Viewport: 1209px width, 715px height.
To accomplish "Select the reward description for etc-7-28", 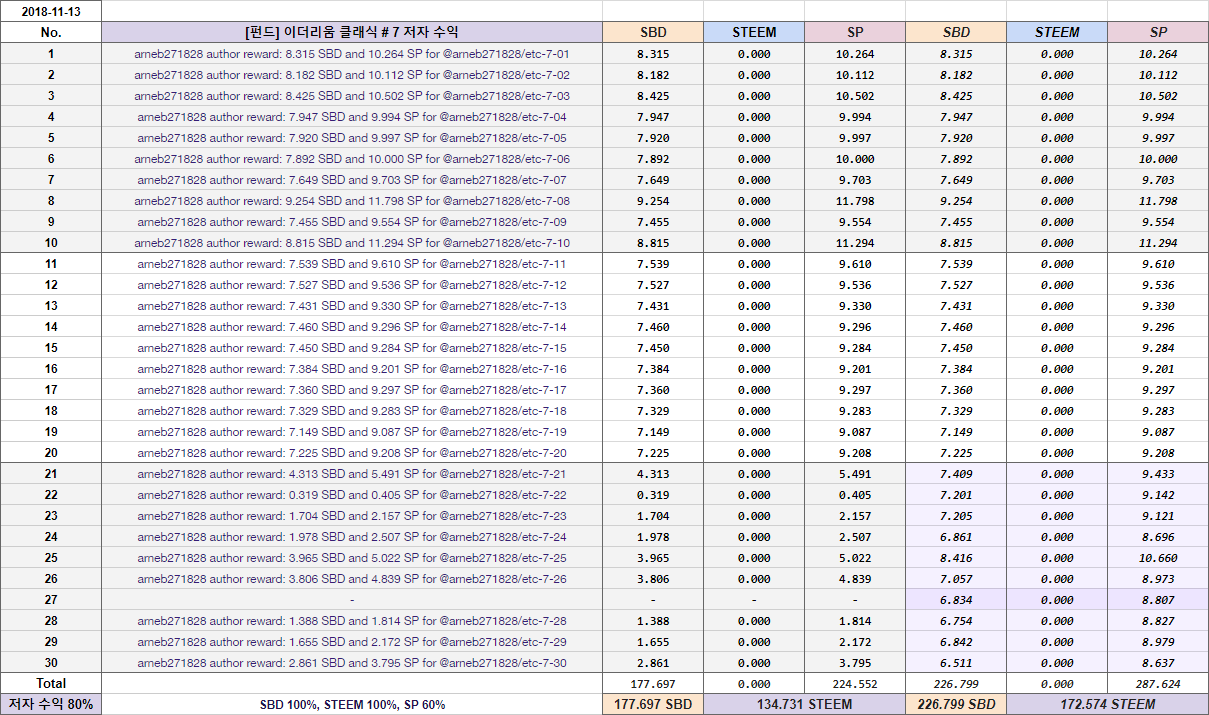I will [x=352, y=621].
